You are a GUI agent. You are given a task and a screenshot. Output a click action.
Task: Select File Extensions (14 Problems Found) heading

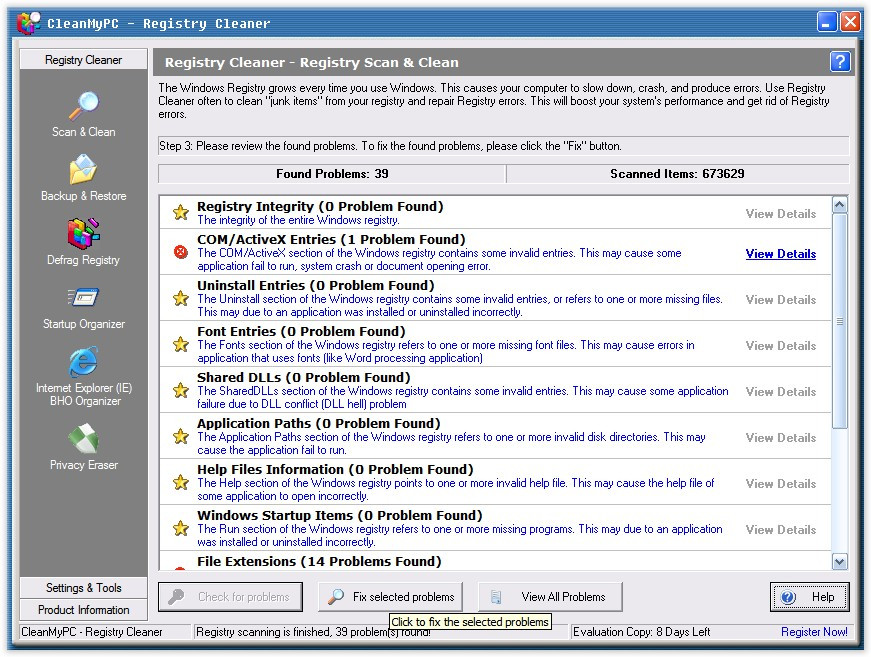coord(319,561)
